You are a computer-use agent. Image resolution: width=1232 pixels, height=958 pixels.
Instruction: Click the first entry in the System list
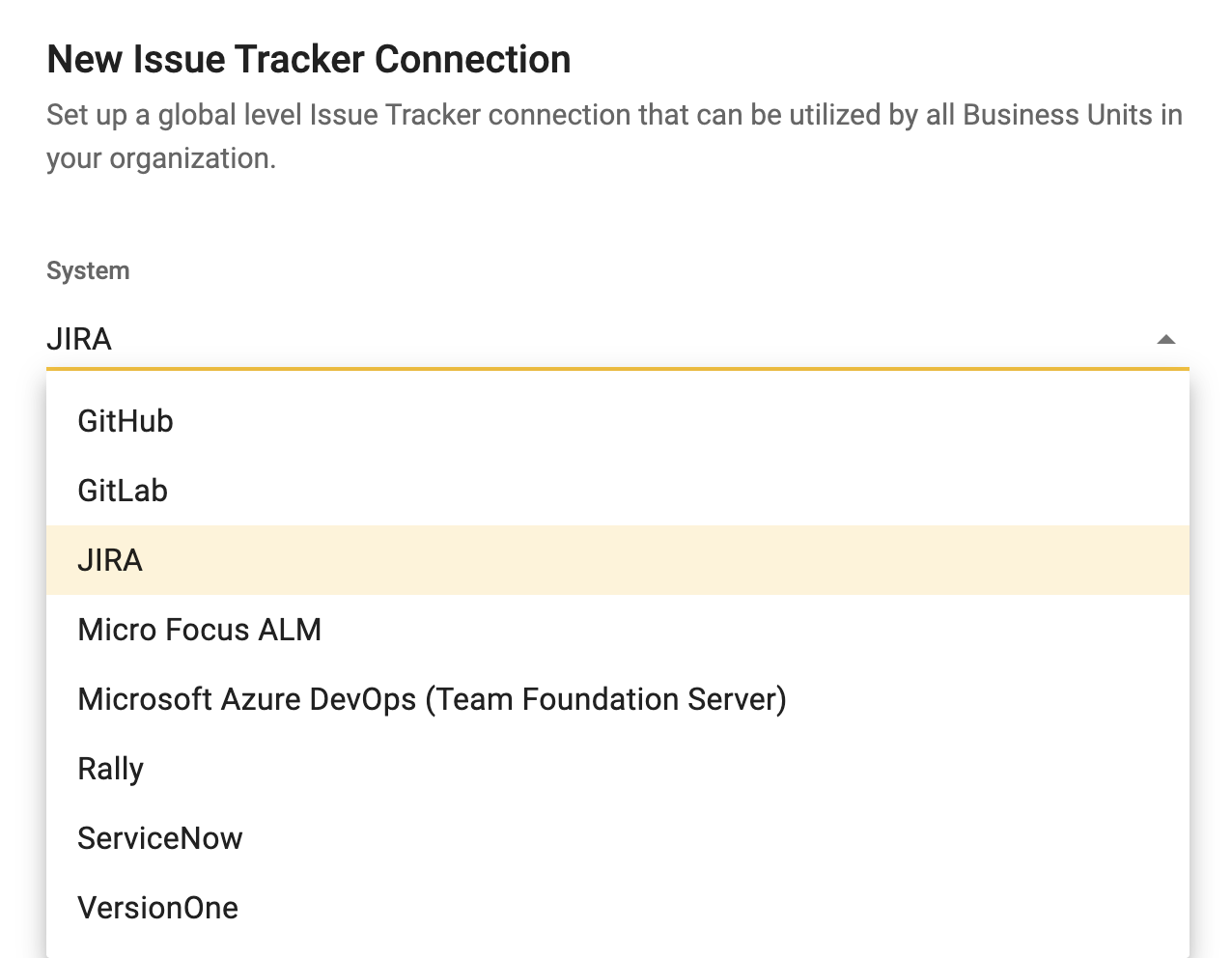tap(126, 421)
